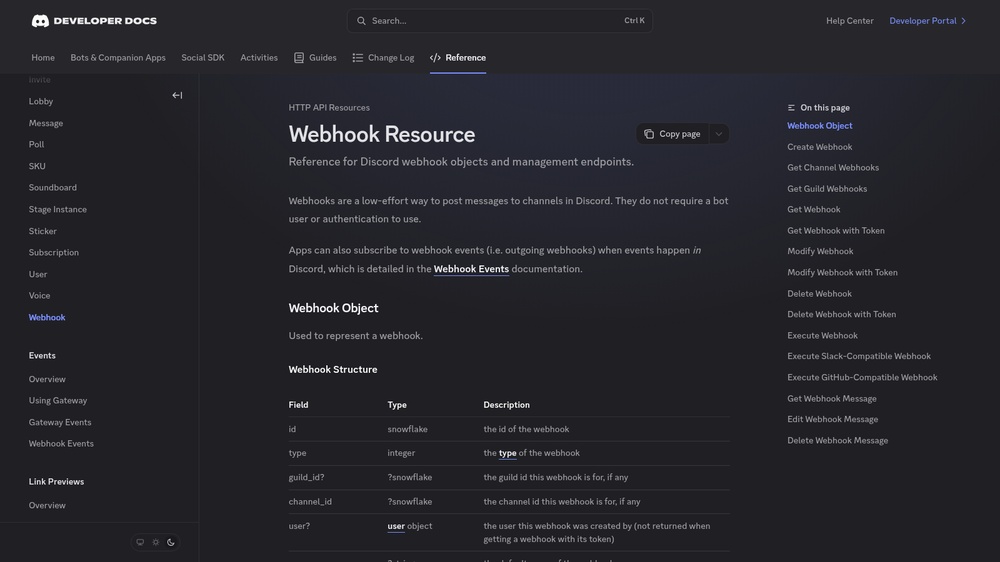Jump to Delete Webhook with Token
The width and height of the screenshot is (1000, 562).
tap(842, 314)
